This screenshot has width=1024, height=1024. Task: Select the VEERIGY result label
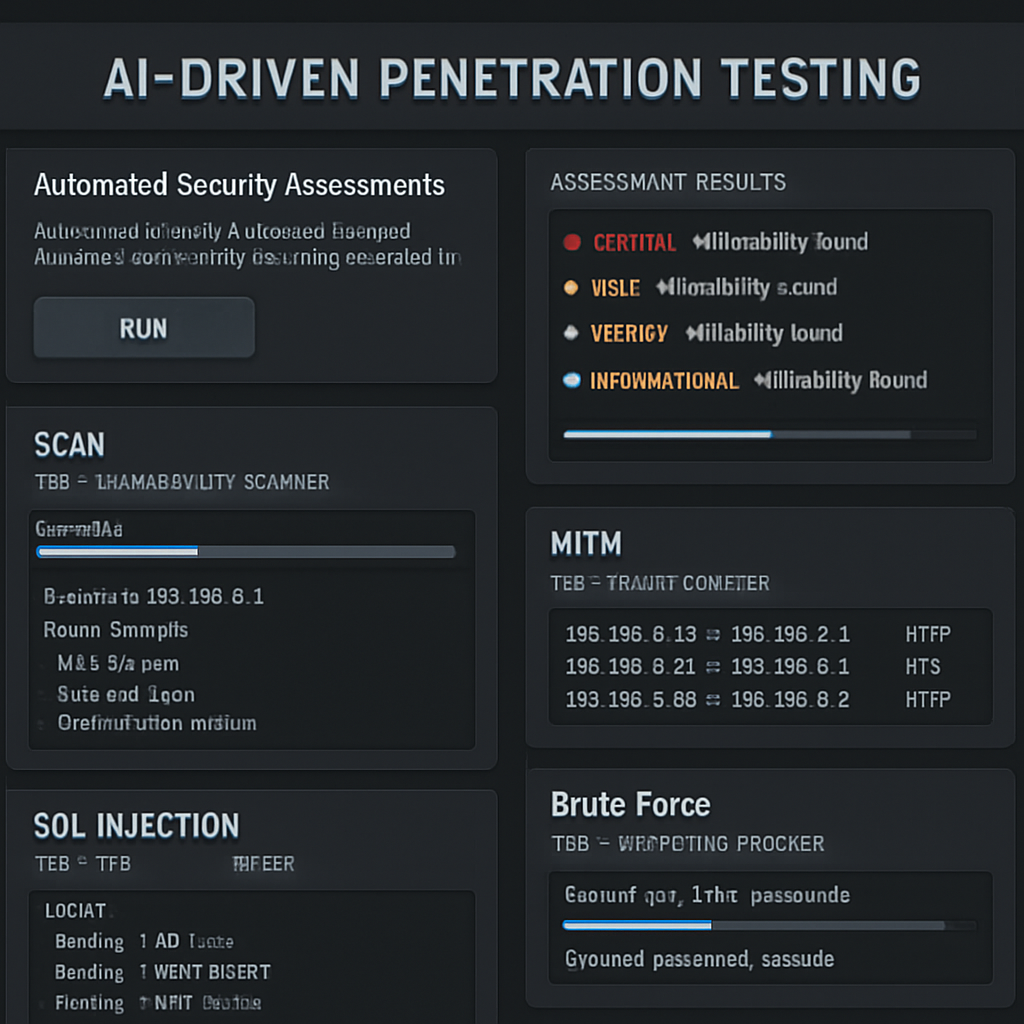coord(629,334)
